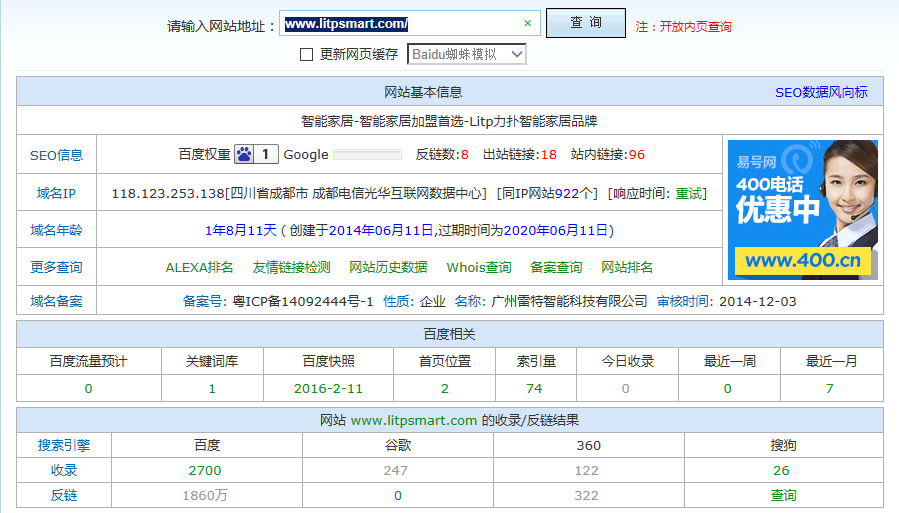The height and width of the screenshot is (513, 899).
Task: Click the 最近一月 value 7
Action: point(830,389)
